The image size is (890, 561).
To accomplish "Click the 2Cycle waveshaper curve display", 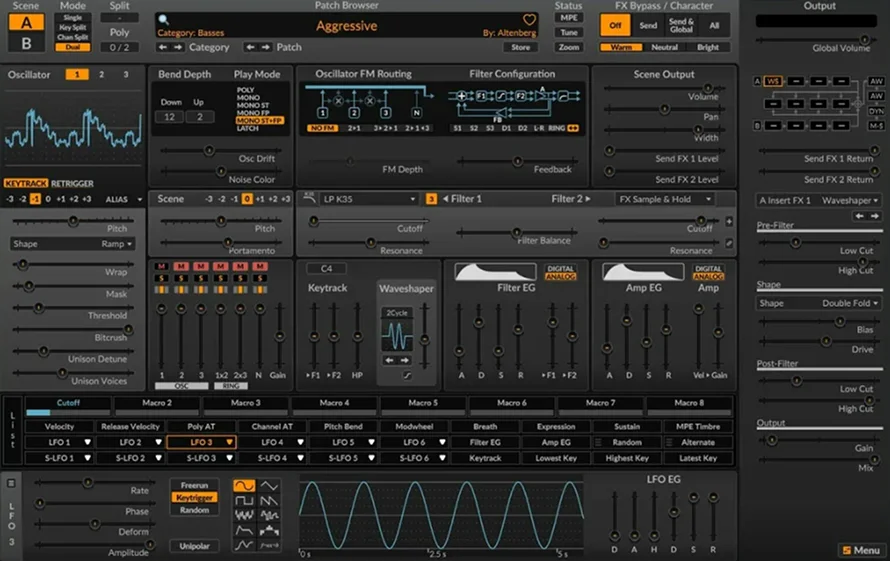I will (x=398, y=335).
